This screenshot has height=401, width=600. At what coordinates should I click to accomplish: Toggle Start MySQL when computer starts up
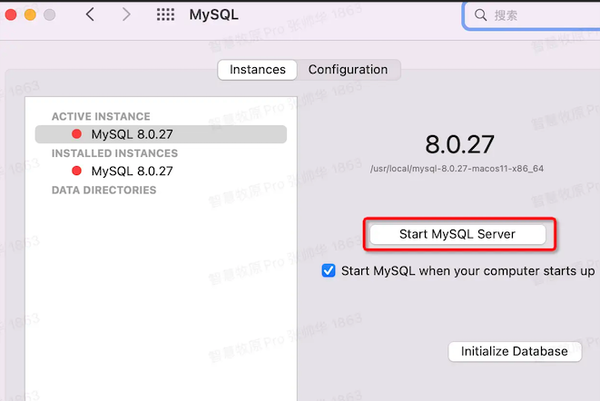[x=328, y=271]
